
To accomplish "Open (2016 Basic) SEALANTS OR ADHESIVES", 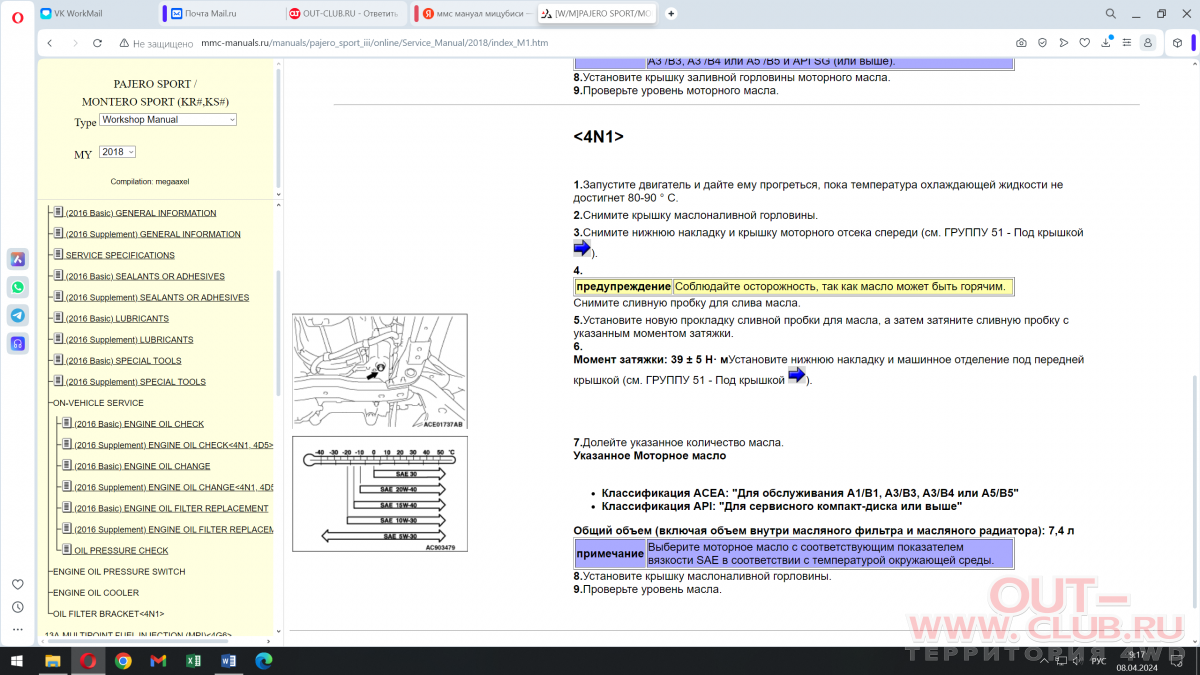I will 145,276.
